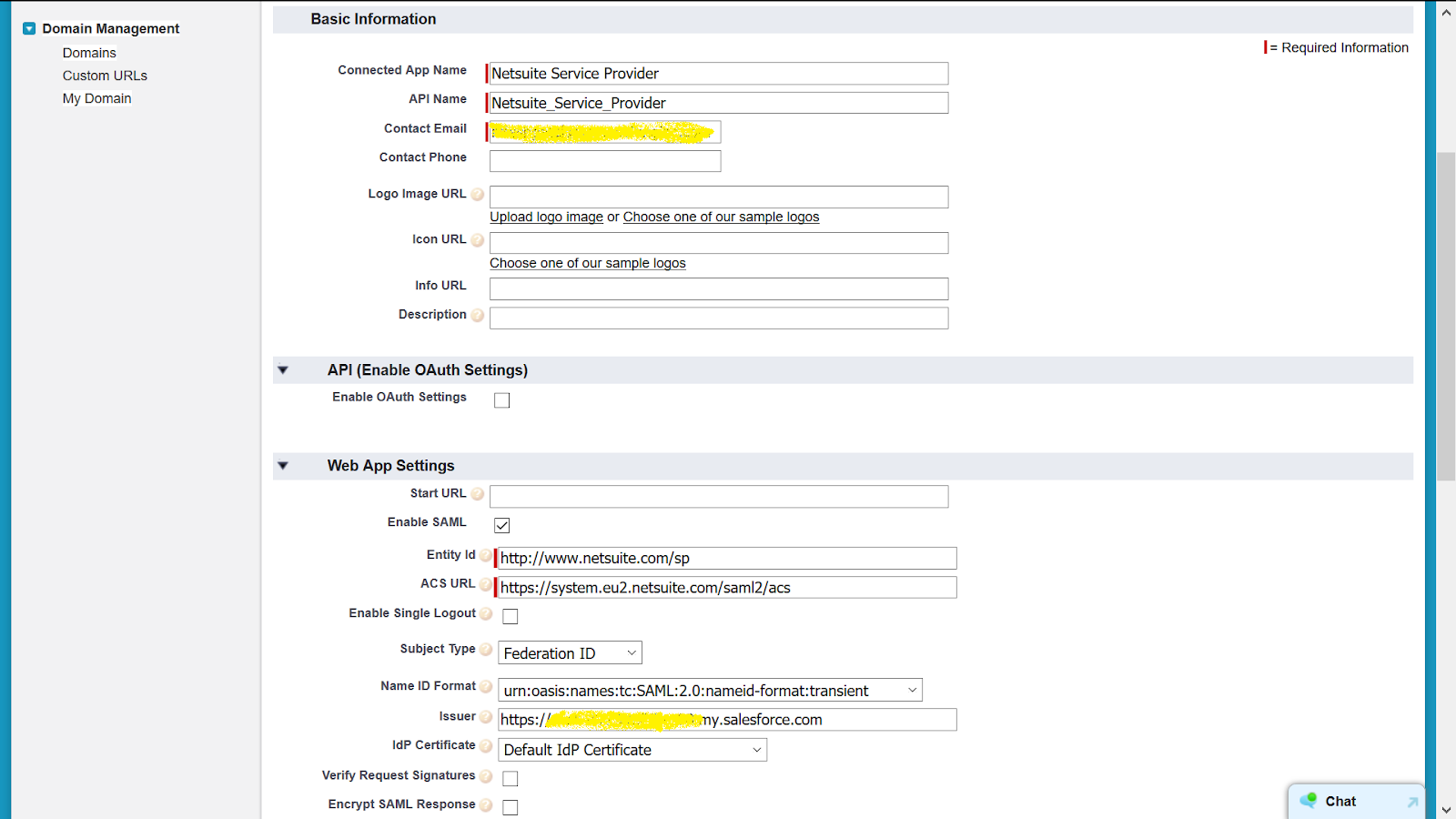
Task: Enable Single Logout
Action: point(510,615)
